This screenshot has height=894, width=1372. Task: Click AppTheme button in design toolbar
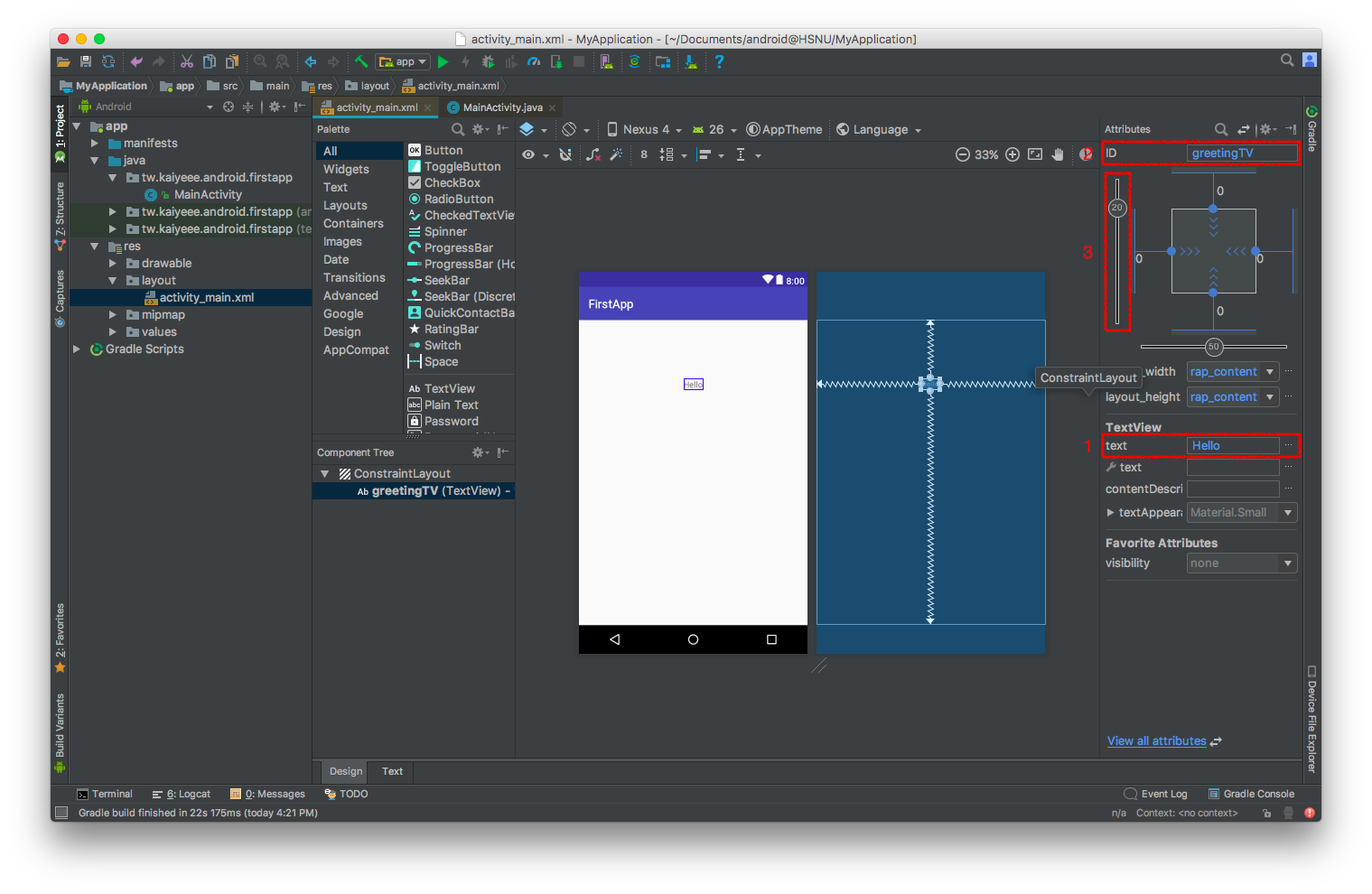[x=784, y=129]
